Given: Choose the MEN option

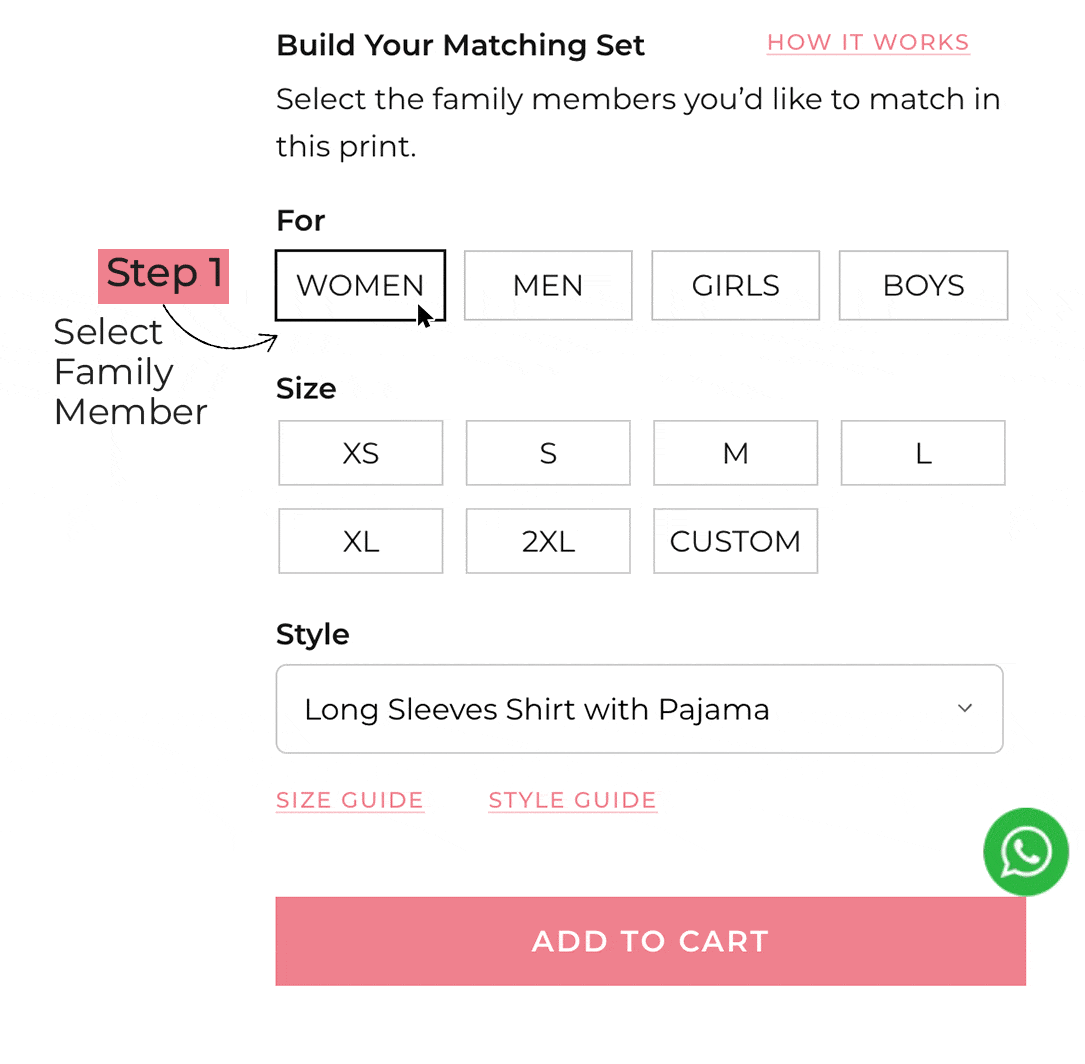Looking at the screenshot, I should tap(548, 285).
